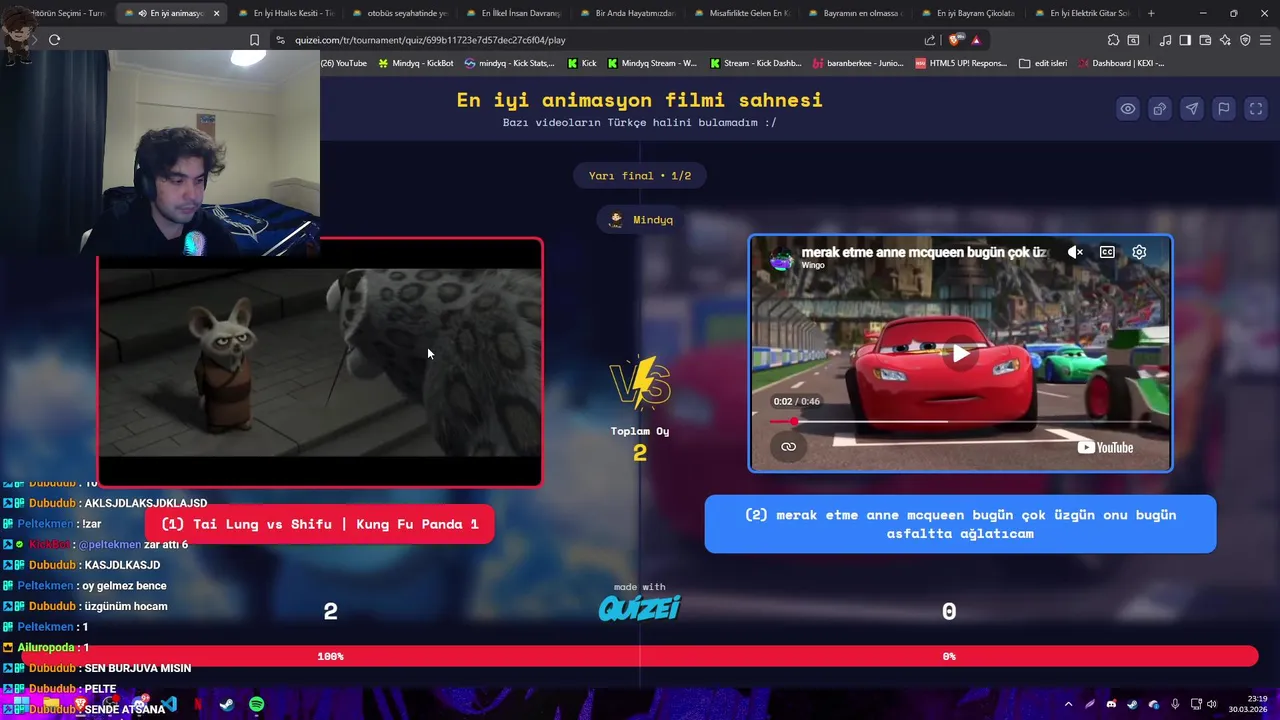Open the mindyq - Kick Stats bookmark
Viewport: 1280px width, 720px height.
coord(509,63)
